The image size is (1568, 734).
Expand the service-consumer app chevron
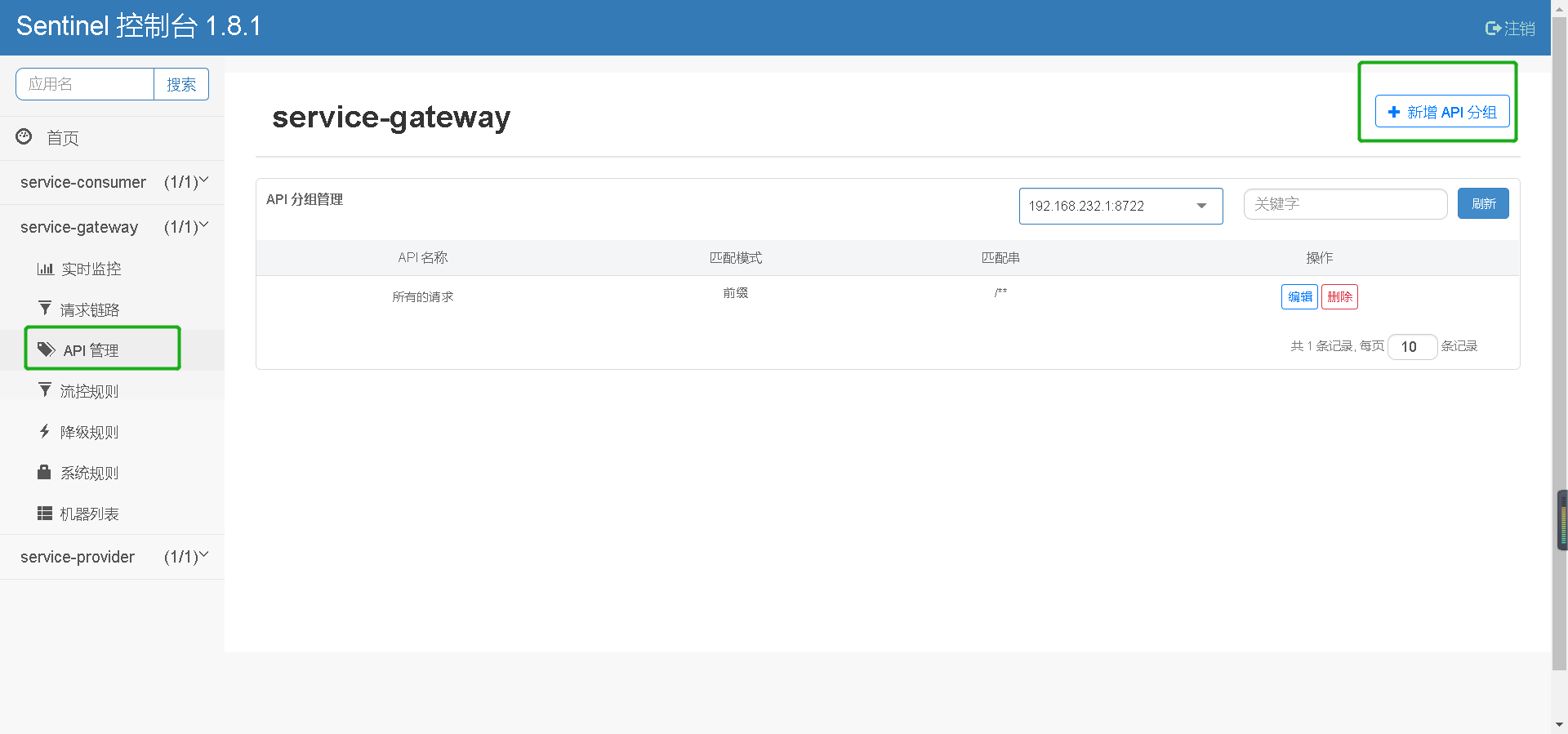pyautogui.click(x=204, y=180)
